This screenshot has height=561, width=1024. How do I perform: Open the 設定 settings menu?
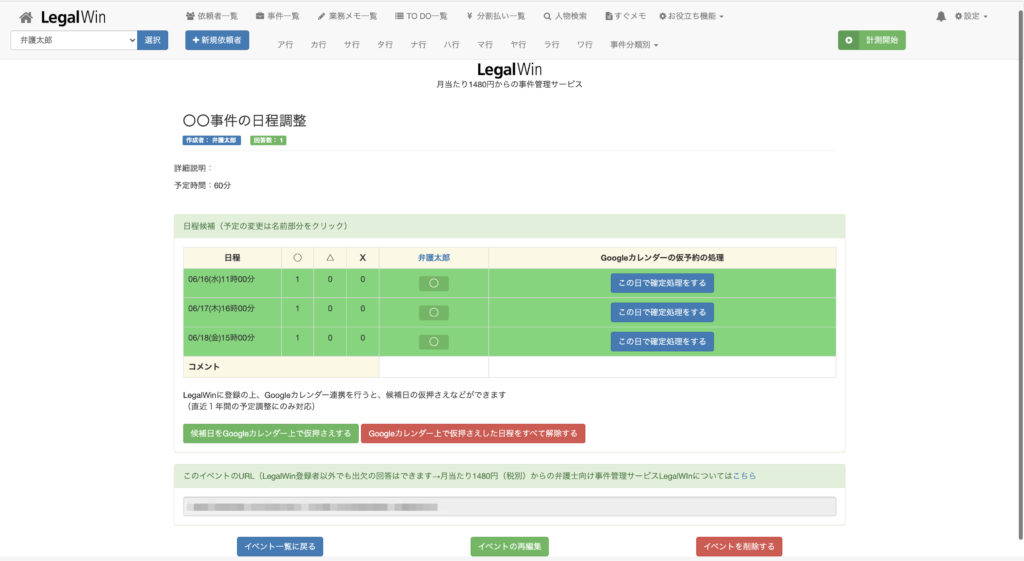971,17
